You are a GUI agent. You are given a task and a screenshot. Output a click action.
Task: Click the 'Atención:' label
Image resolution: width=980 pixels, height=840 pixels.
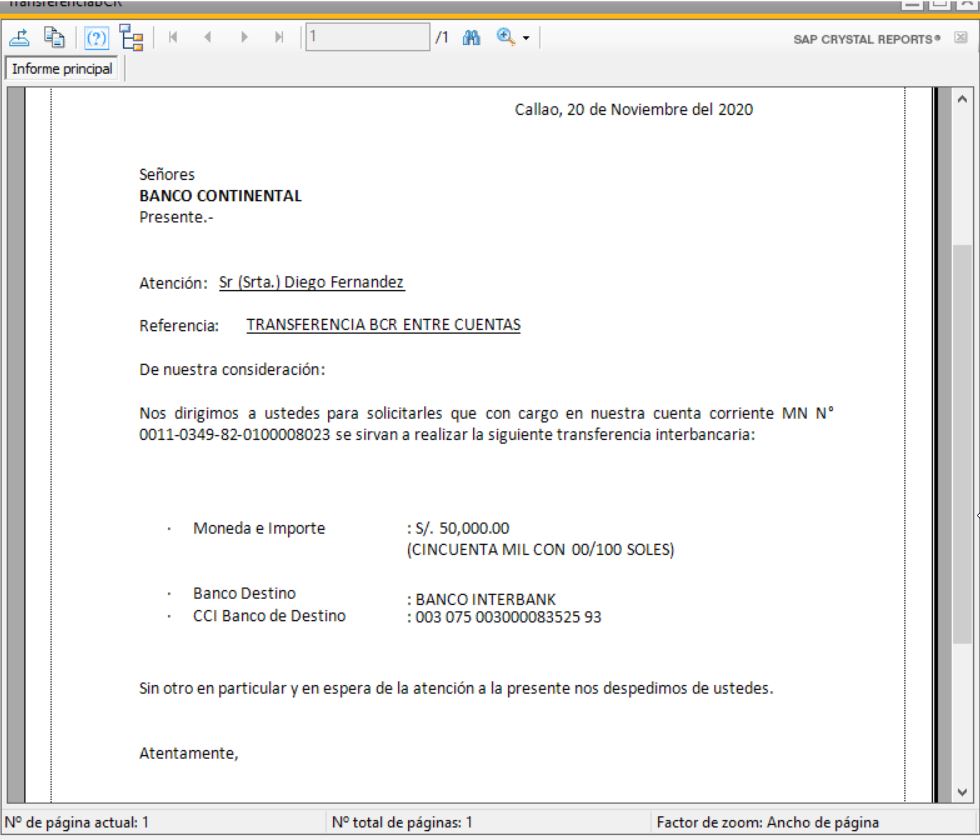pos(173,283)
